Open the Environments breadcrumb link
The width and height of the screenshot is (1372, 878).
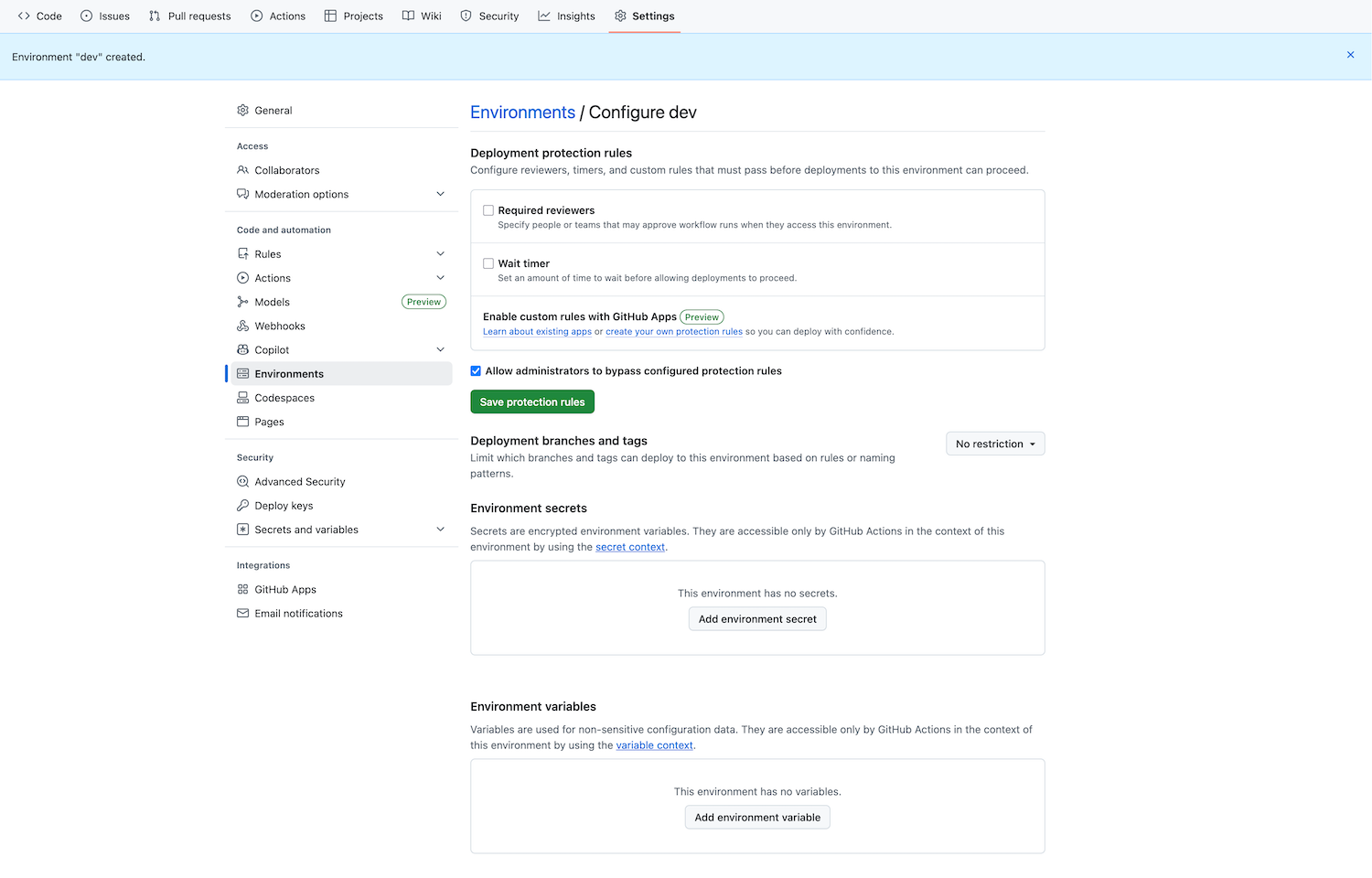(522, 112)
